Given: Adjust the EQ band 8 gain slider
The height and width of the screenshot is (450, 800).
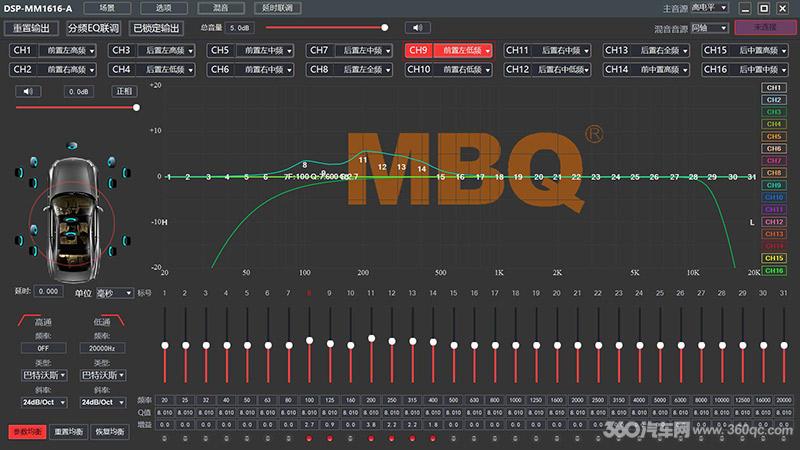Looking at the screenshot, I should pyautogui.click(x=309, y=345).
